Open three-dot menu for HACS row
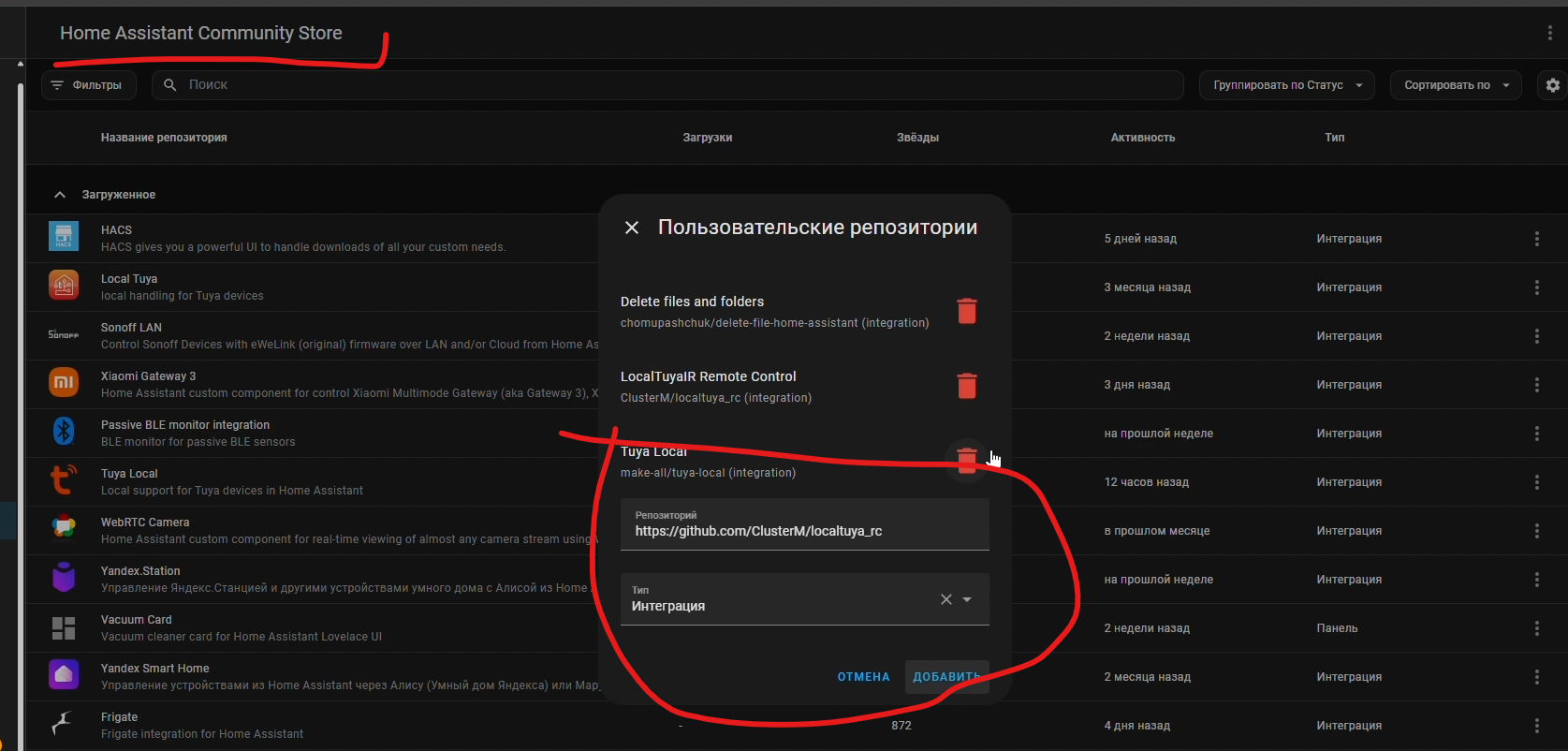1568x751 pixels. coord(1536,239)
